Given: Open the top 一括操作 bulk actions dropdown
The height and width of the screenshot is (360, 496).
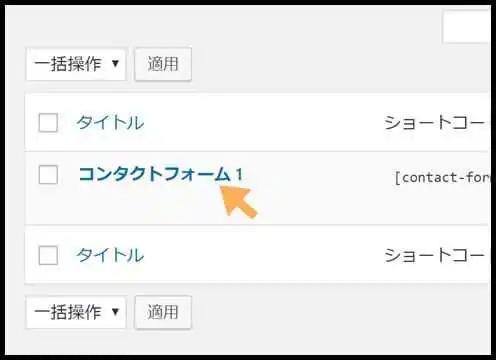Looking at the screenshot, I should [76, 64].
